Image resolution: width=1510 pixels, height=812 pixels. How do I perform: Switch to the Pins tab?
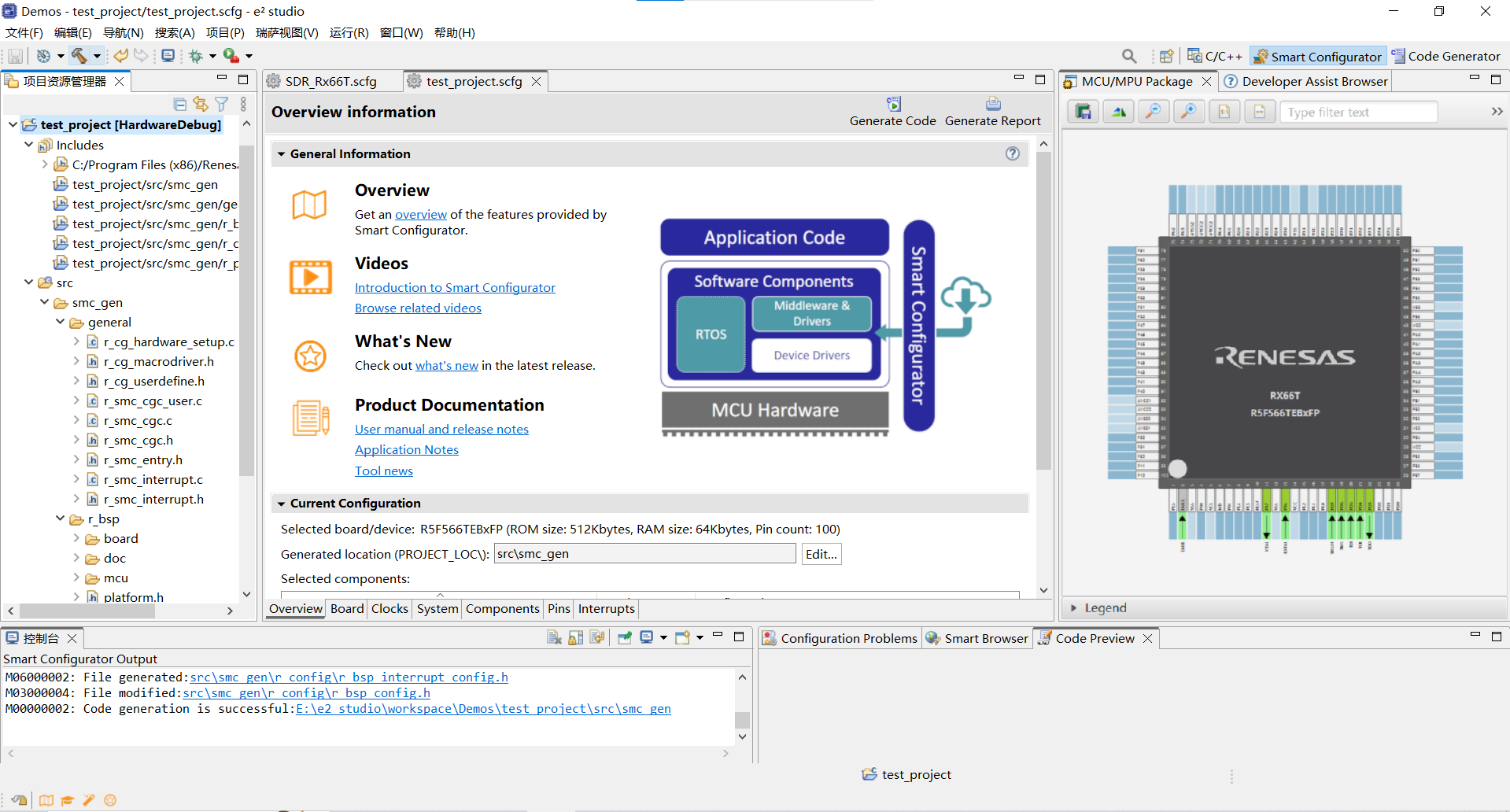tap(559, 608)
